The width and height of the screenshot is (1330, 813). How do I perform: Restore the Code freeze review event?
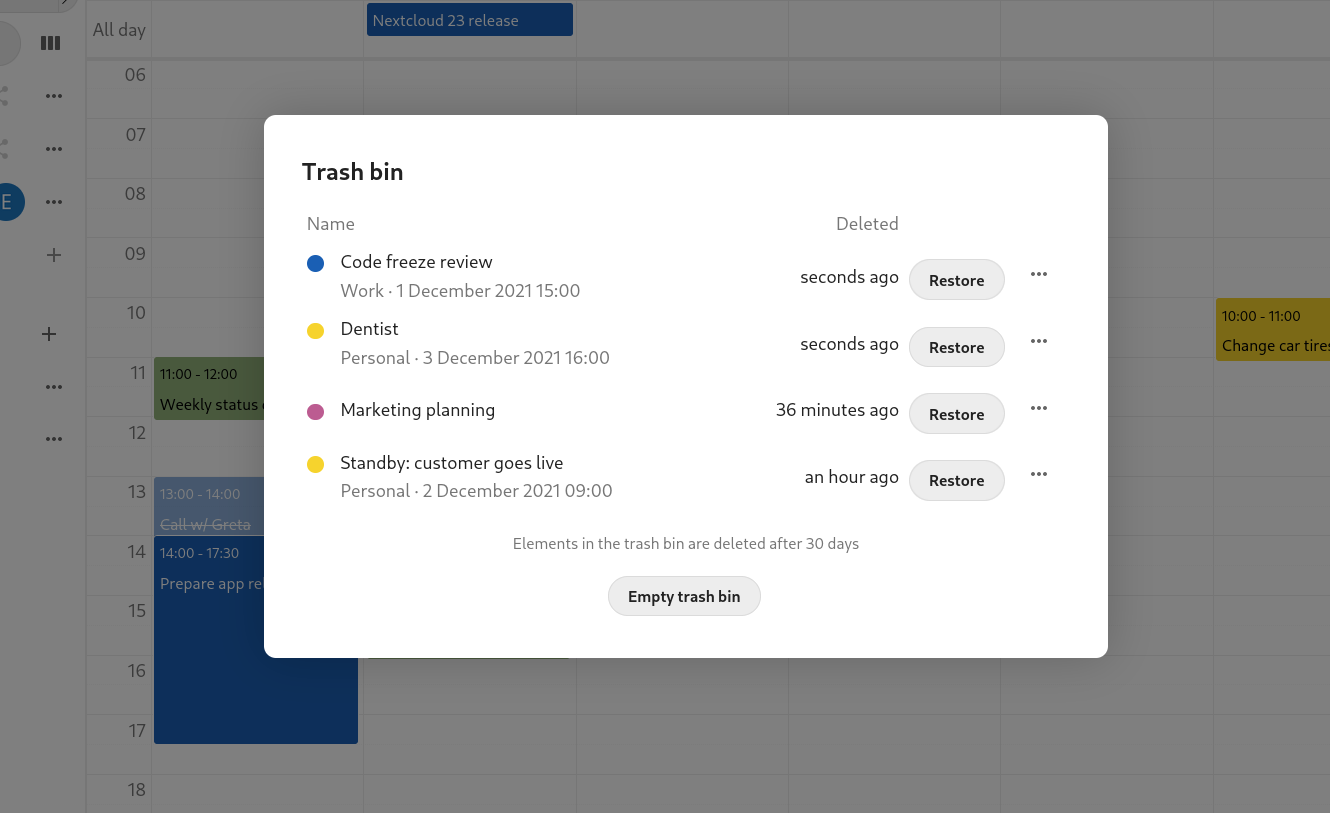tap(956, 280)
